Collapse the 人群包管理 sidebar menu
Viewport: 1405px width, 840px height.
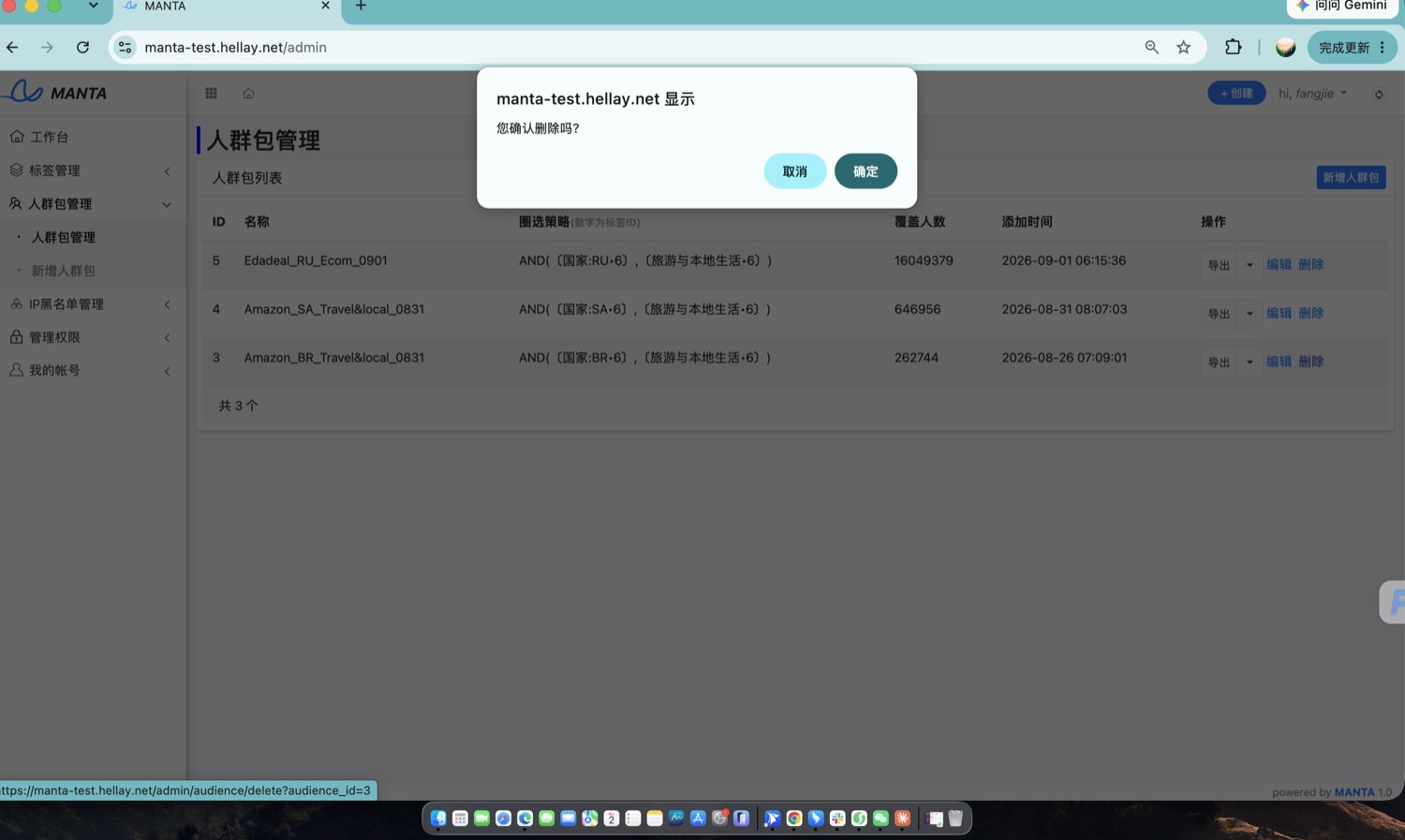92,203
